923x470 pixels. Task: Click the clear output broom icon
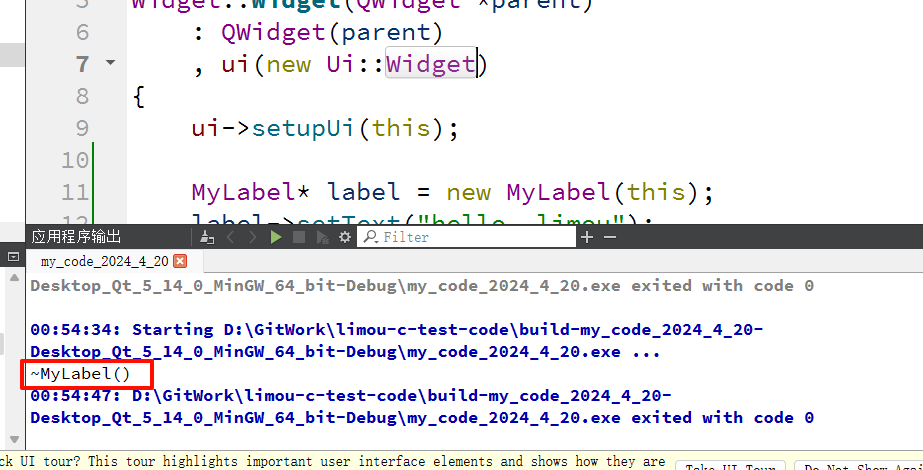pos(207,237)
